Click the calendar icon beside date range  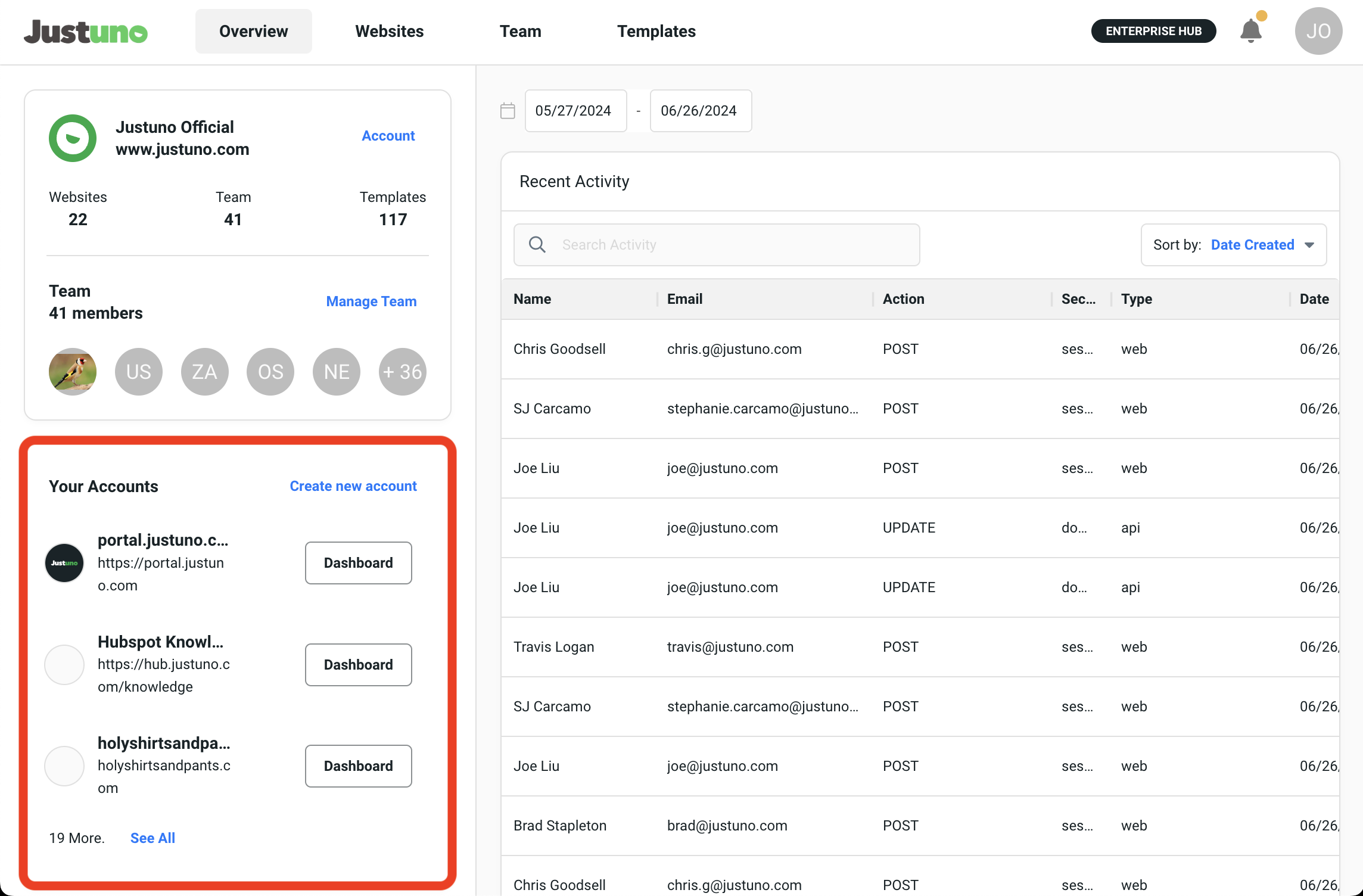pos(508,111)
